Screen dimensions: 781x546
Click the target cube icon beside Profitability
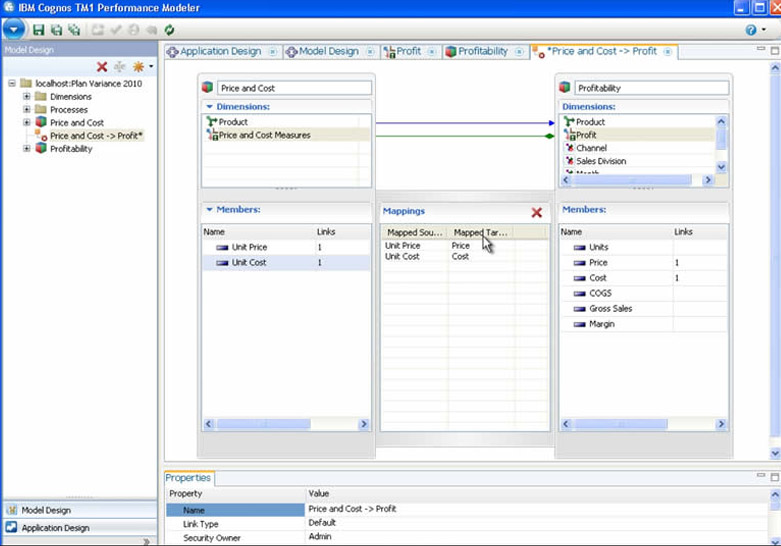click(x=564, y=88)
